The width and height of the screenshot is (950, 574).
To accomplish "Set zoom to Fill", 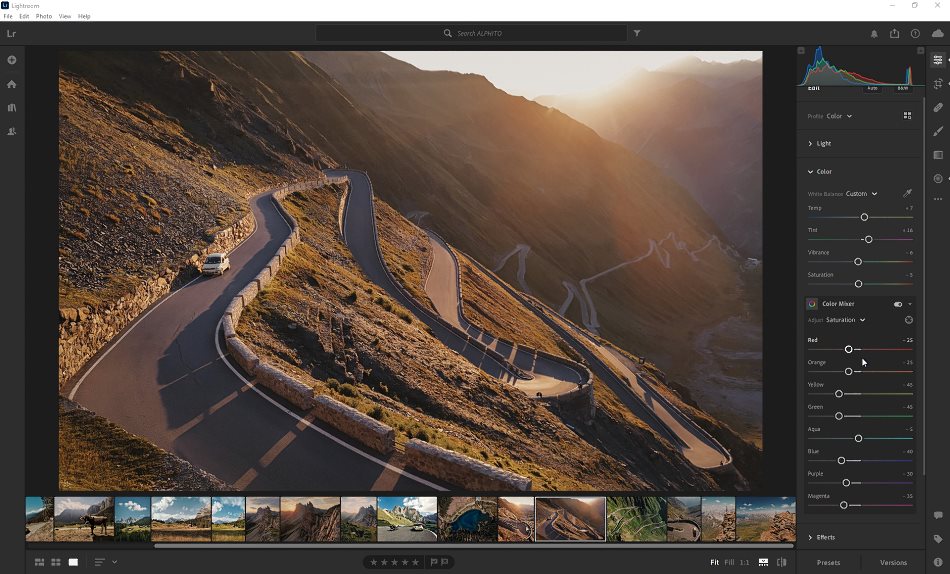I will (729, 562).
